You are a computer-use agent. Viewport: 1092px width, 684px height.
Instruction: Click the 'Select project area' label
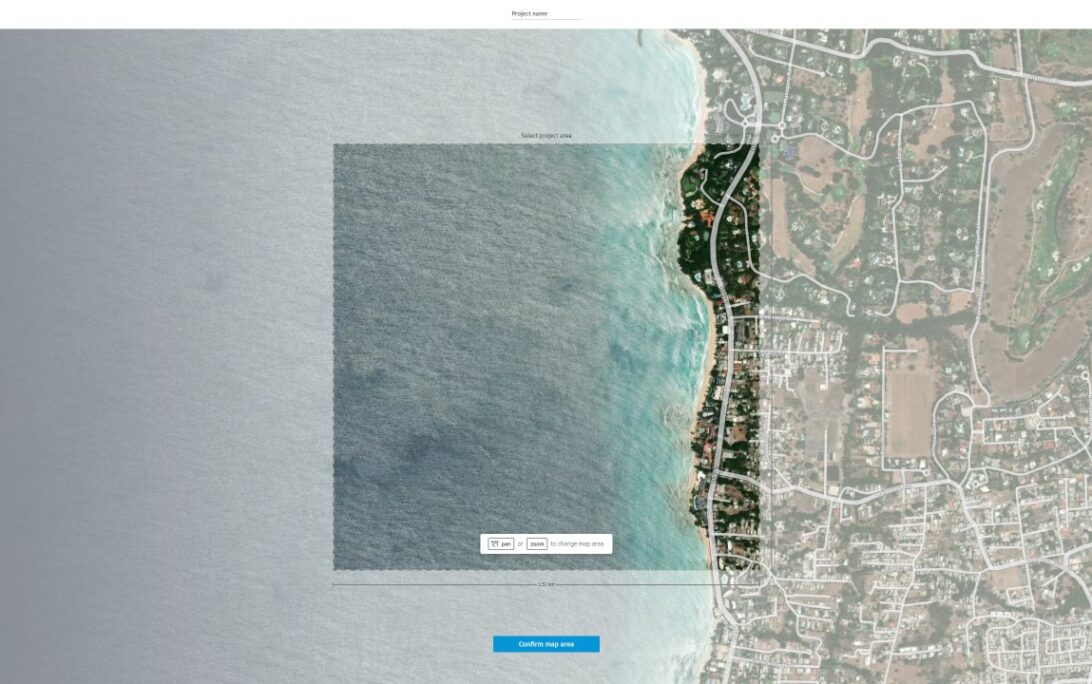point(546,135)
